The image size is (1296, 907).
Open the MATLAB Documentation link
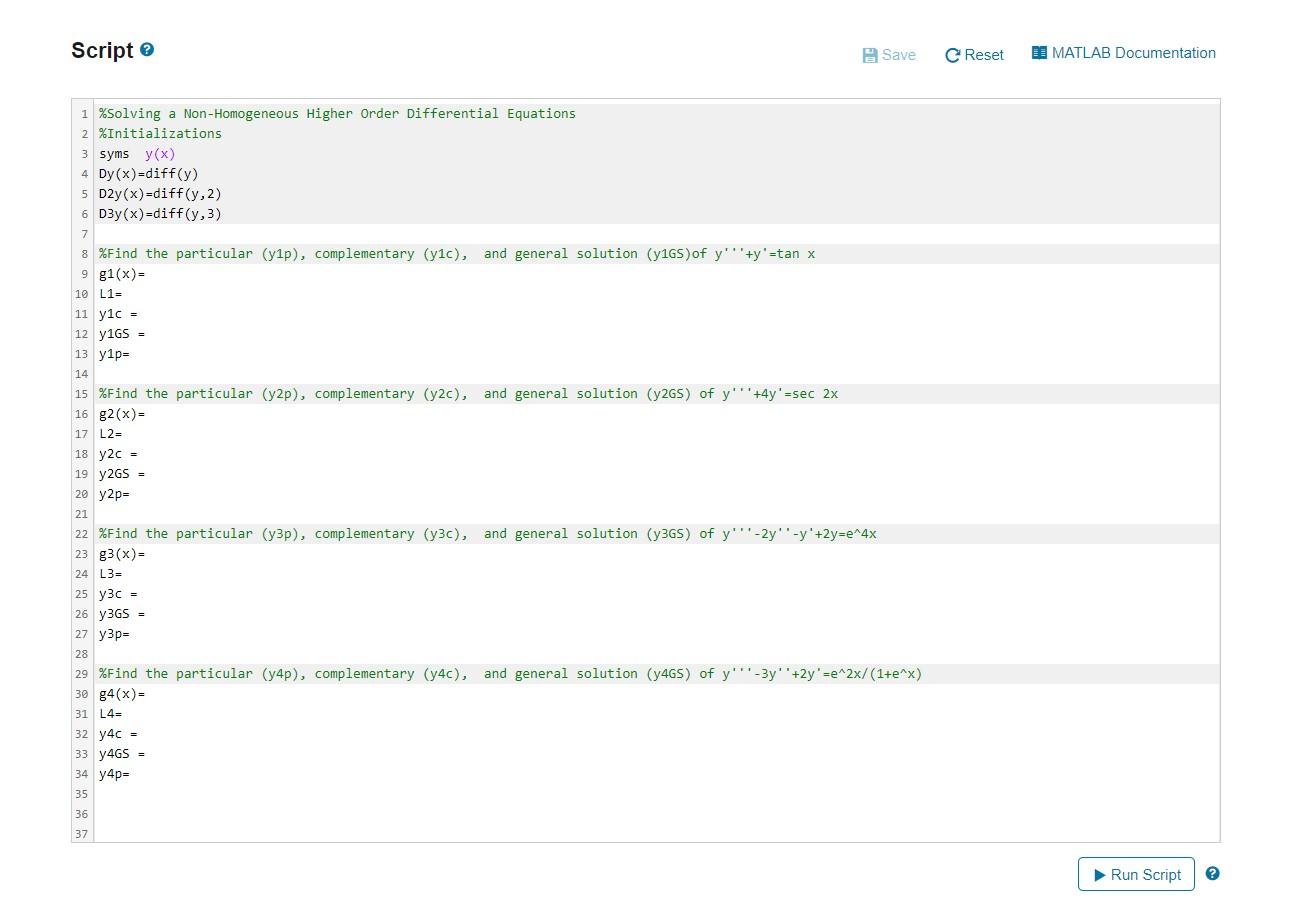point(1124,53)
